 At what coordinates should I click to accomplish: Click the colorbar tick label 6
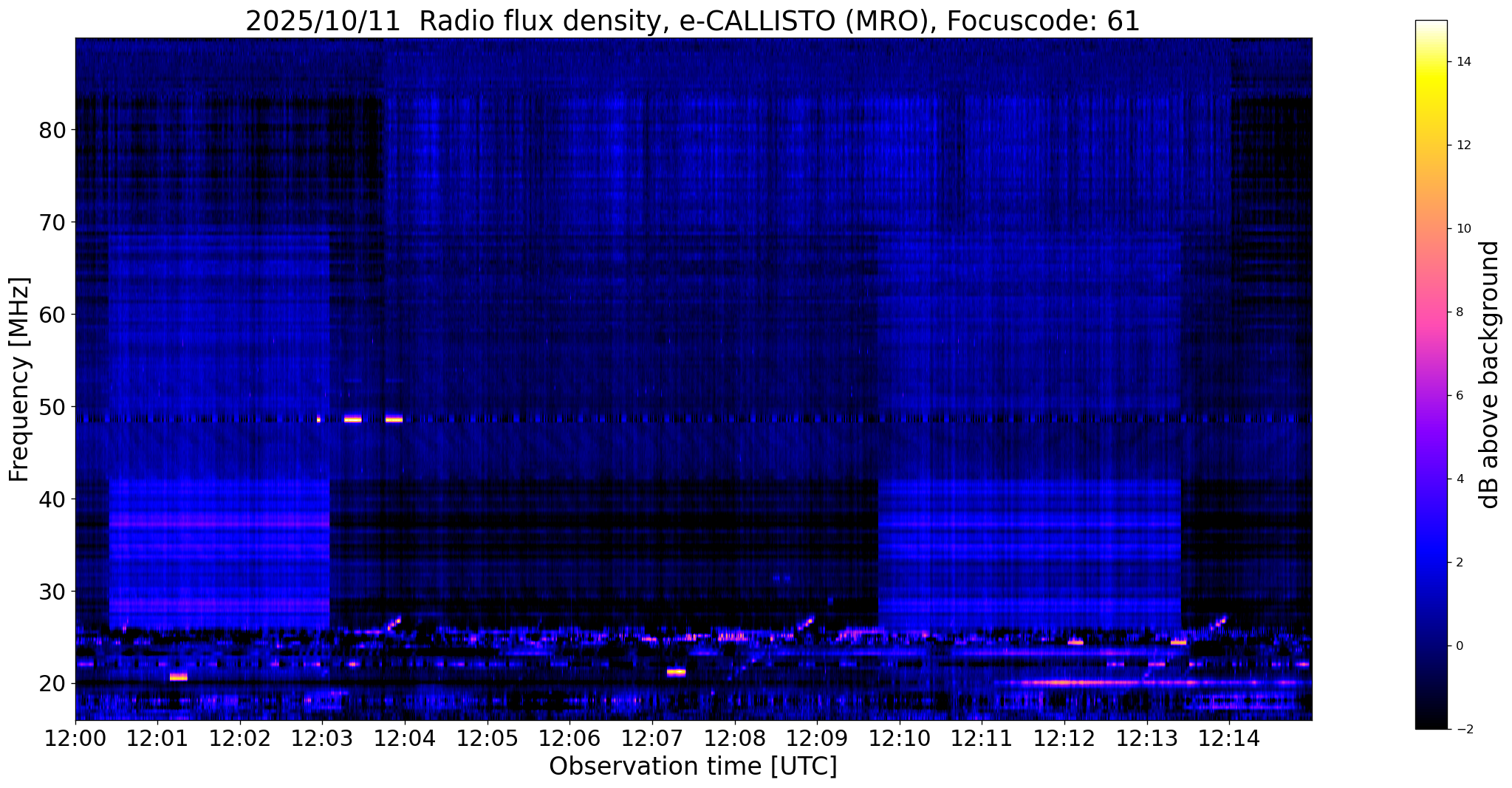[x=1459, y=396]
